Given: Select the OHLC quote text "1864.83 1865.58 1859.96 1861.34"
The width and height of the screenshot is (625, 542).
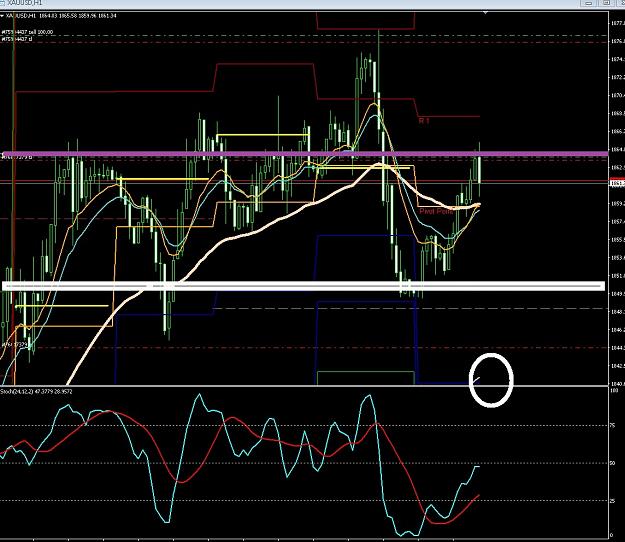Looking at the screenshot, I should [x=79, y=16].
